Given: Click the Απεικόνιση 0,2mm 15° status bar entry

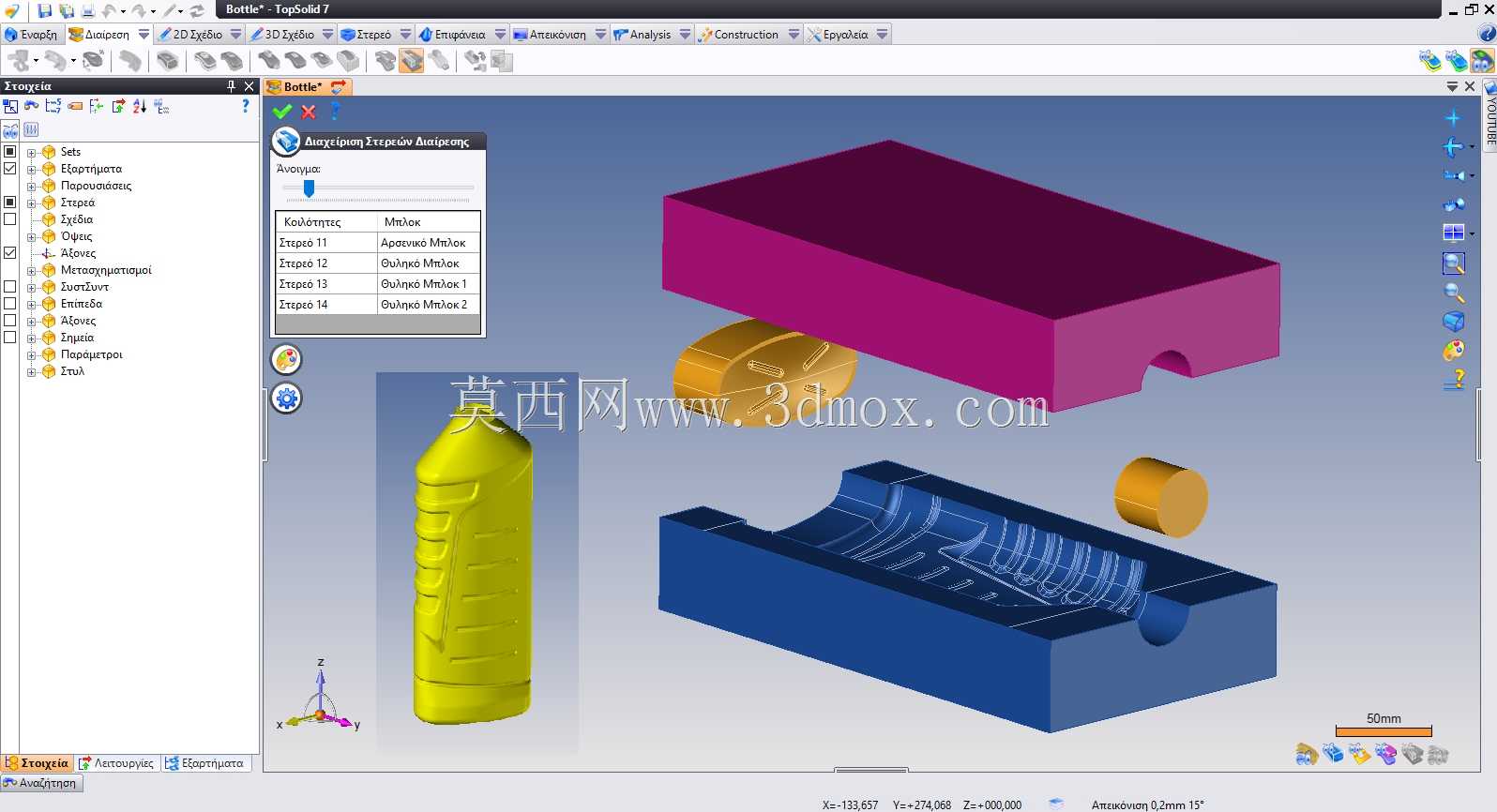Looking at the screenshot, I should pyautogui.click(x=1147, y=804).
